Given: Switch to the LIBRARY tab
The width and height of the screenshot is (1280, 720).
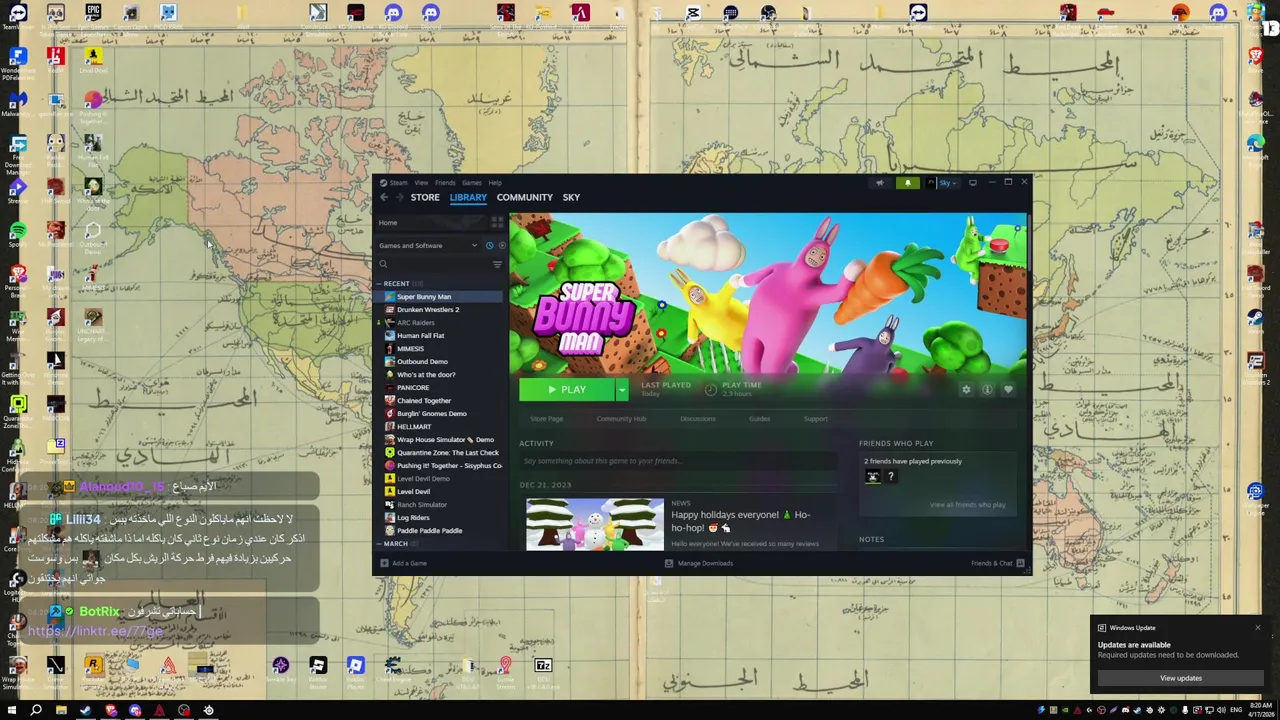Looking at the screenshot, I should pyautogui.click(x=468, y=197).
